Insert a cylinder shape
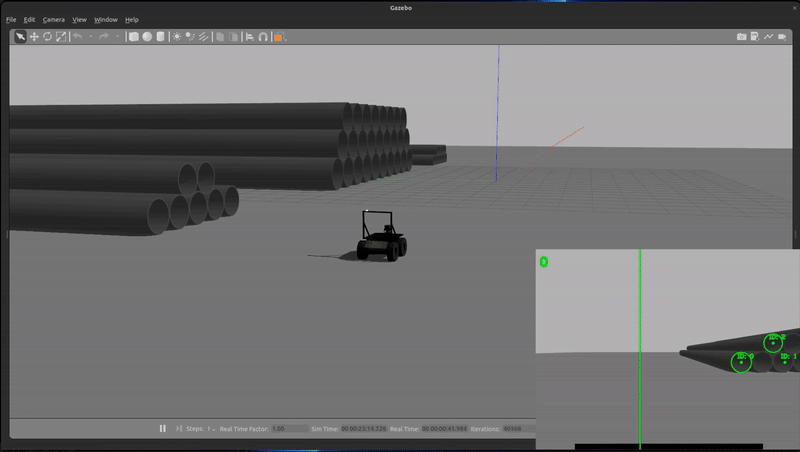The width and height of the screenshot is (800, 452). point(160,37)
